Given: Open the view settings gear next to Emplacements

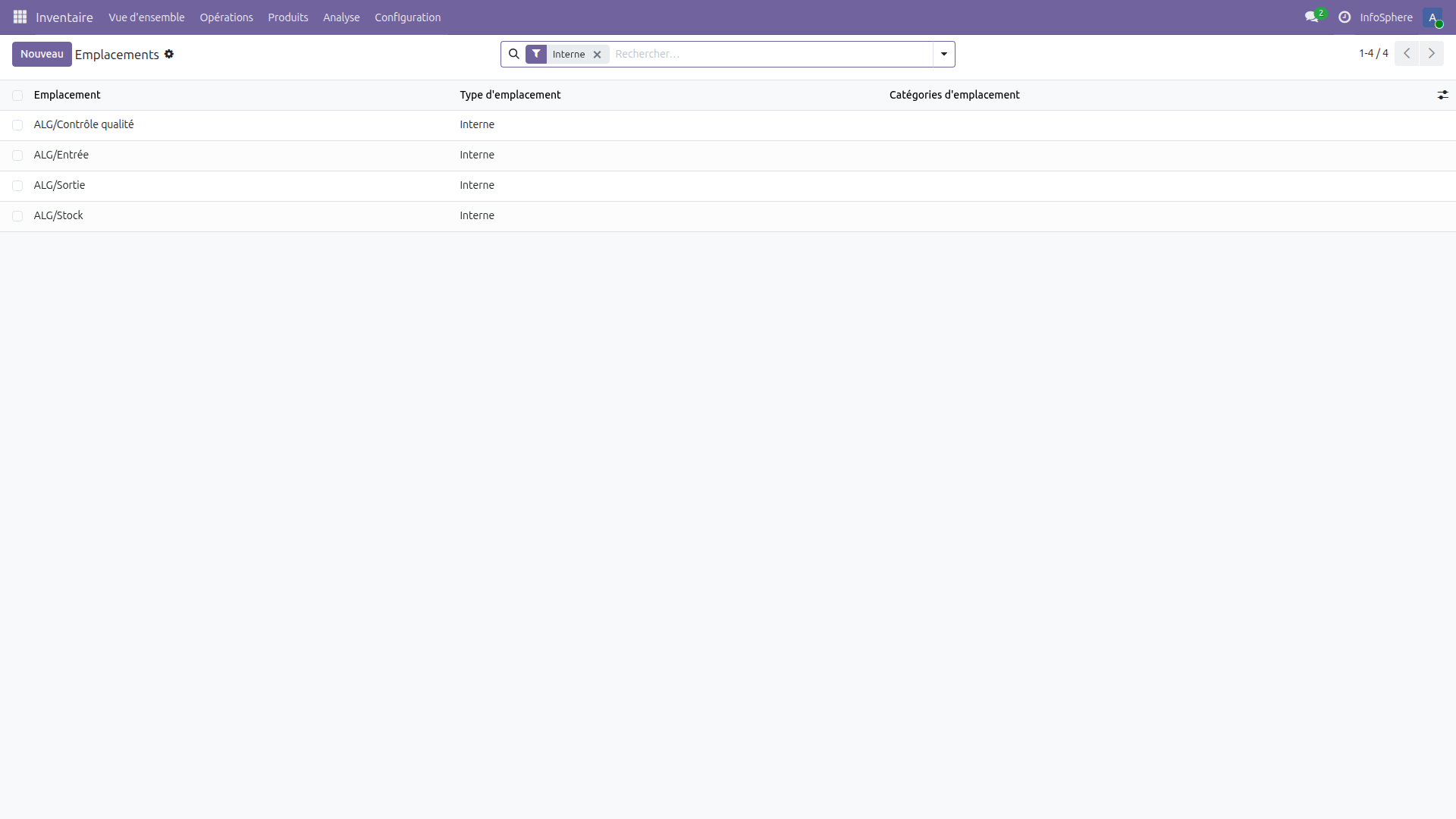Looking at the screenshot, I should tap(169, 54).
